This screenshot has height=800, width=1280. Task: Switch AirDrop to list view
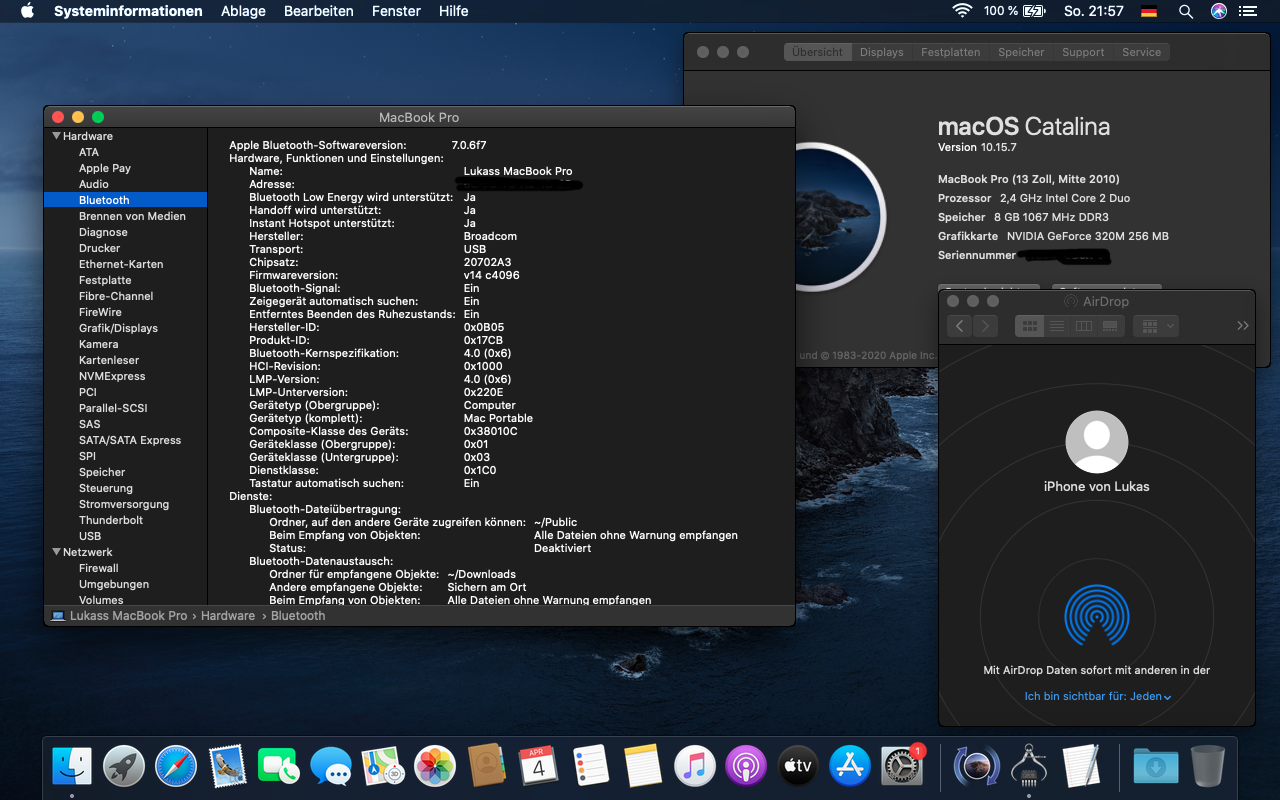coord(1056,326)
